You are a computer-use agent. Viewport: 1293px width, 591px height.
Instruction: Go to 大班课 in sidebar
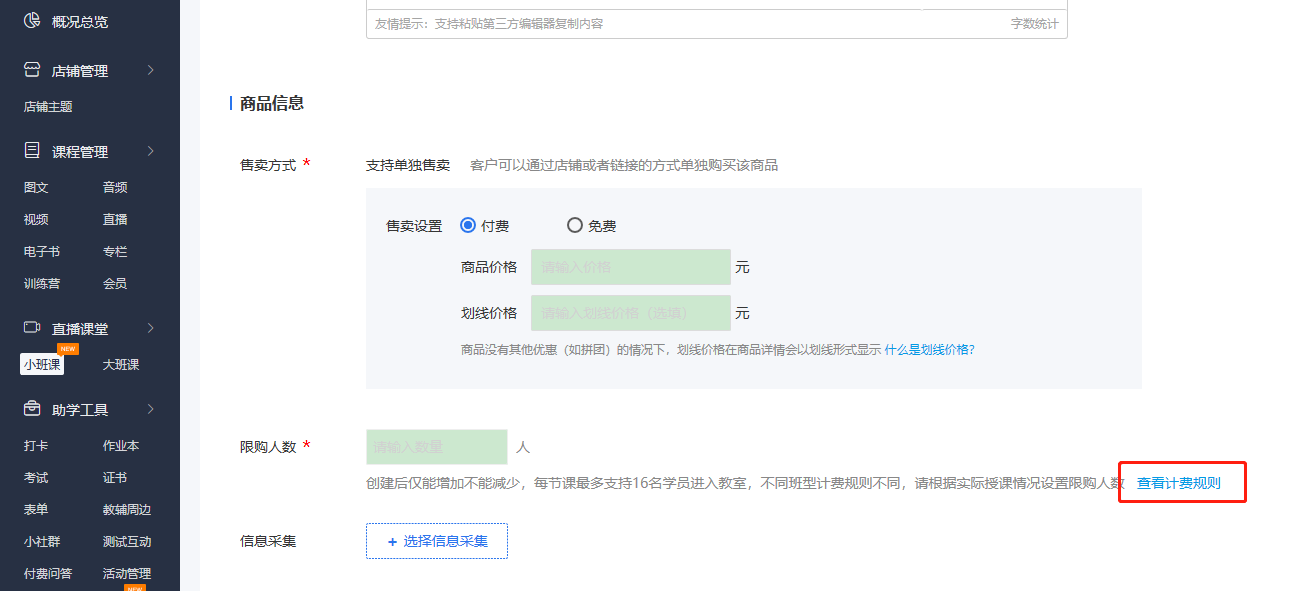[x=120, y=365]
